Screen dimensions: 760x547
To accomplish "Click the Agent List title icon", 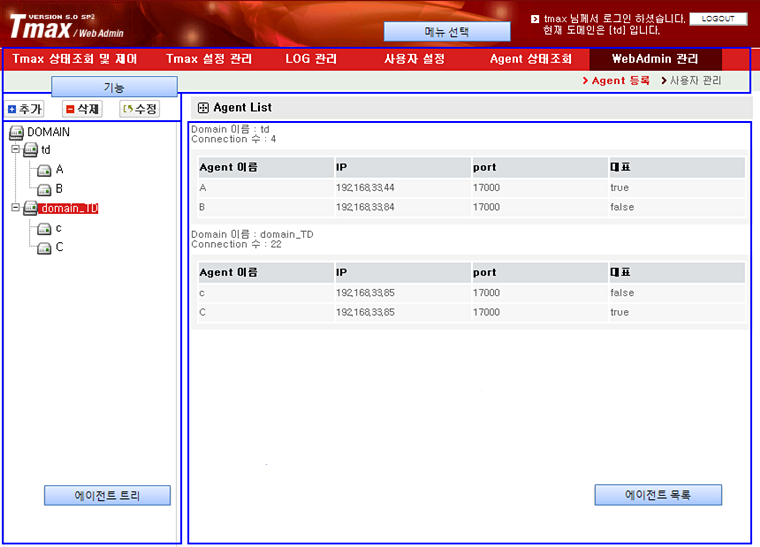I will (x=203, y=108).
